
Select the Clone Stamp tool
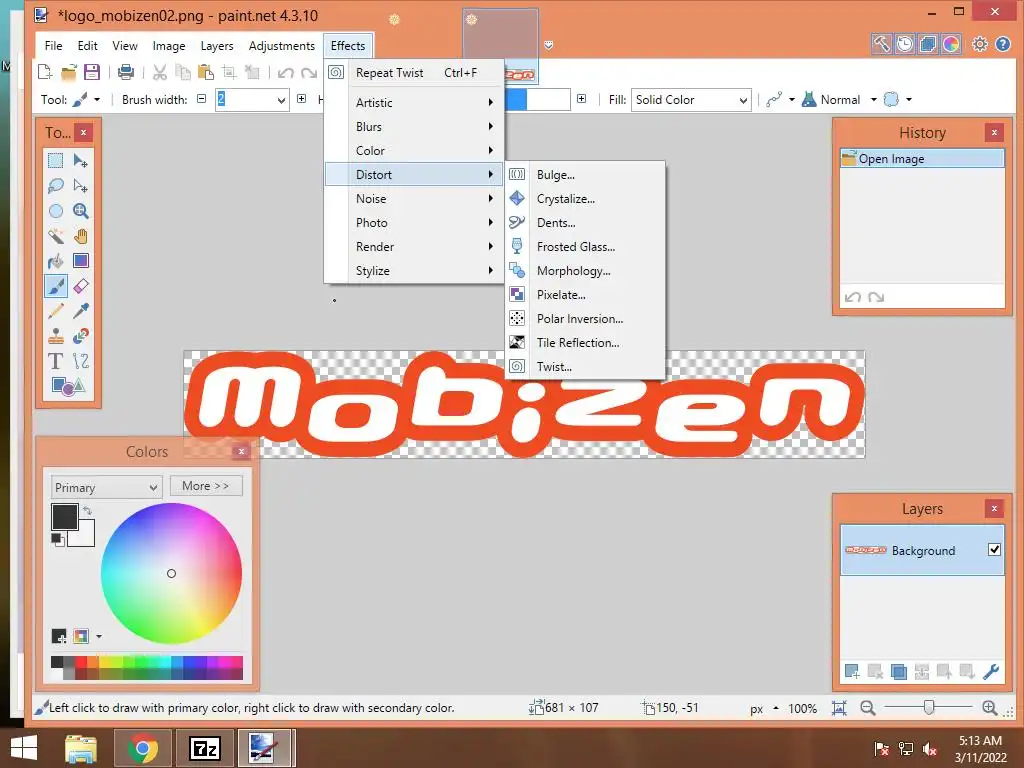[56, 336]
